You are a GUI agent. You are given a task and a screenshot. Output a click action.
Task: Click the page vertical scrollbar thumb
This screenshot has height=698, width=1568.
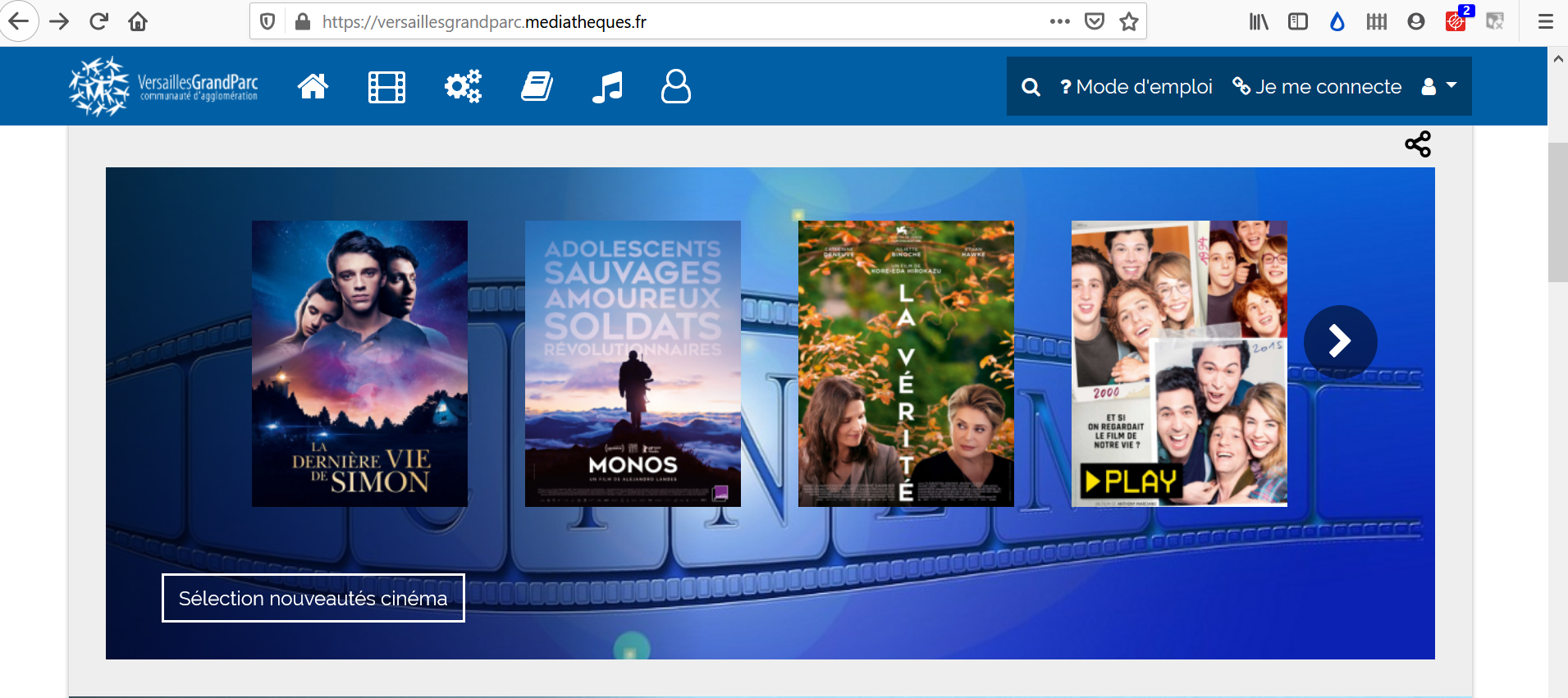click(1557, 212)
